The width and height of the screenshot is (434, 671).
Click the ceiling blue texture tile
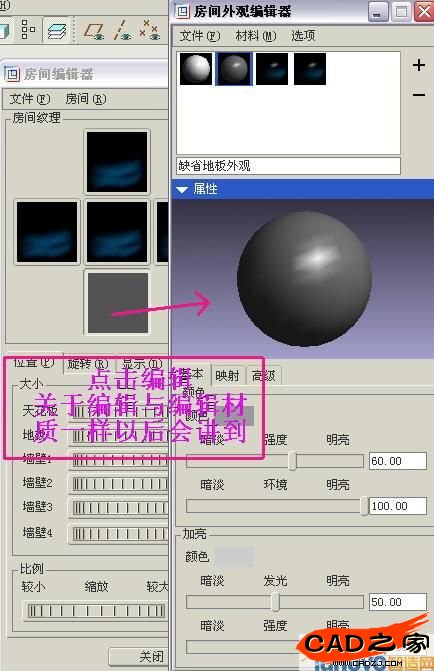coord(117,162)
